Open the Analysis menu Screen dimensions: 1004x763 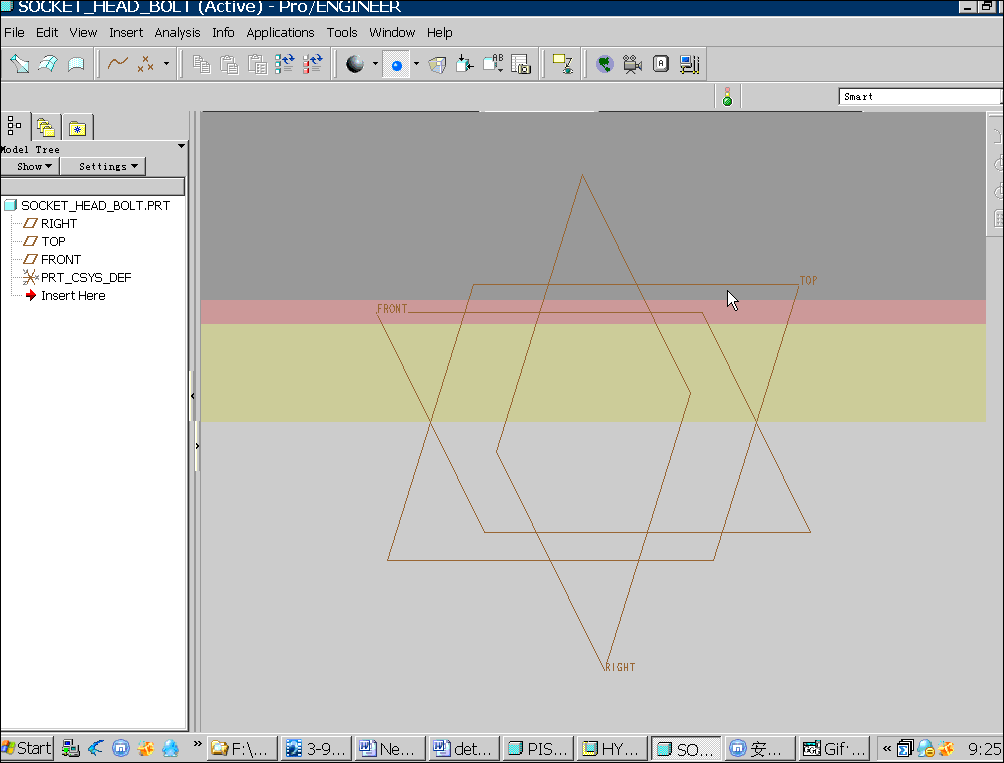(x=177, y=33)
